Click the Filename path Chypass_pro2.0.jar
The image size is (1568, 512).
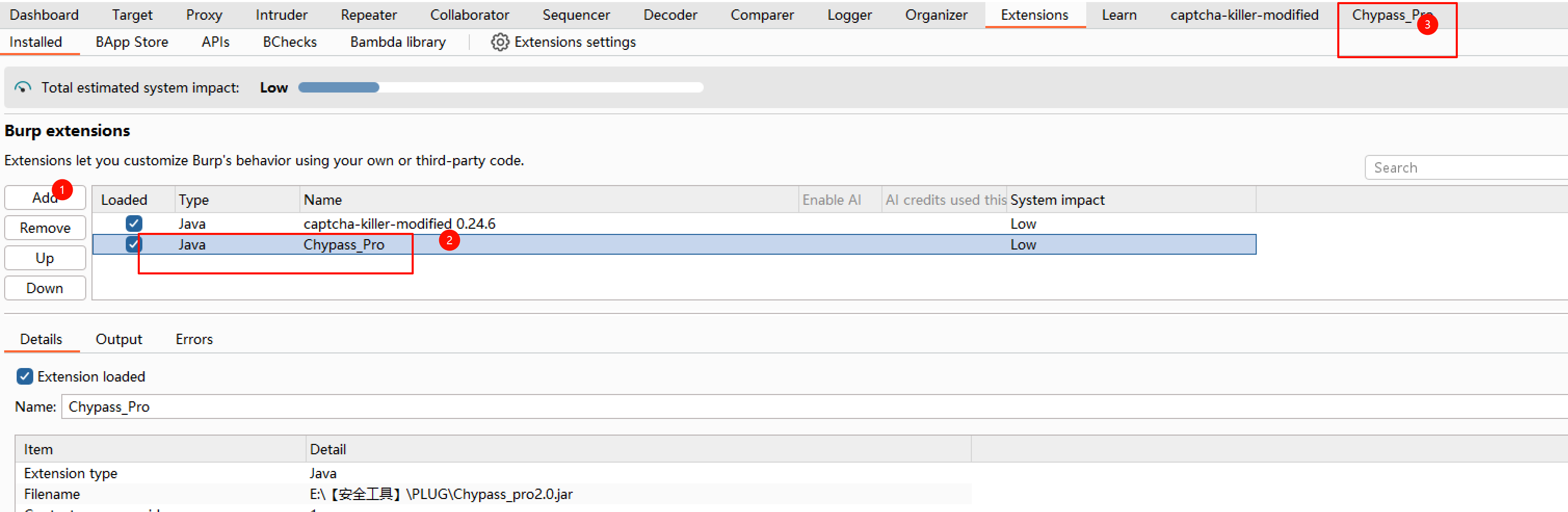(441, 494)
